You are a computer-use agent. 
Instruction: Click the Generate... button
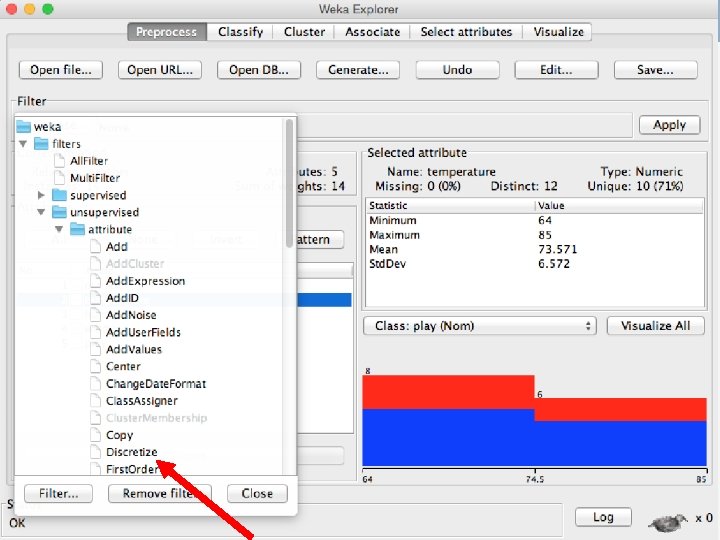pyautogui.click(x=358, y=70)
